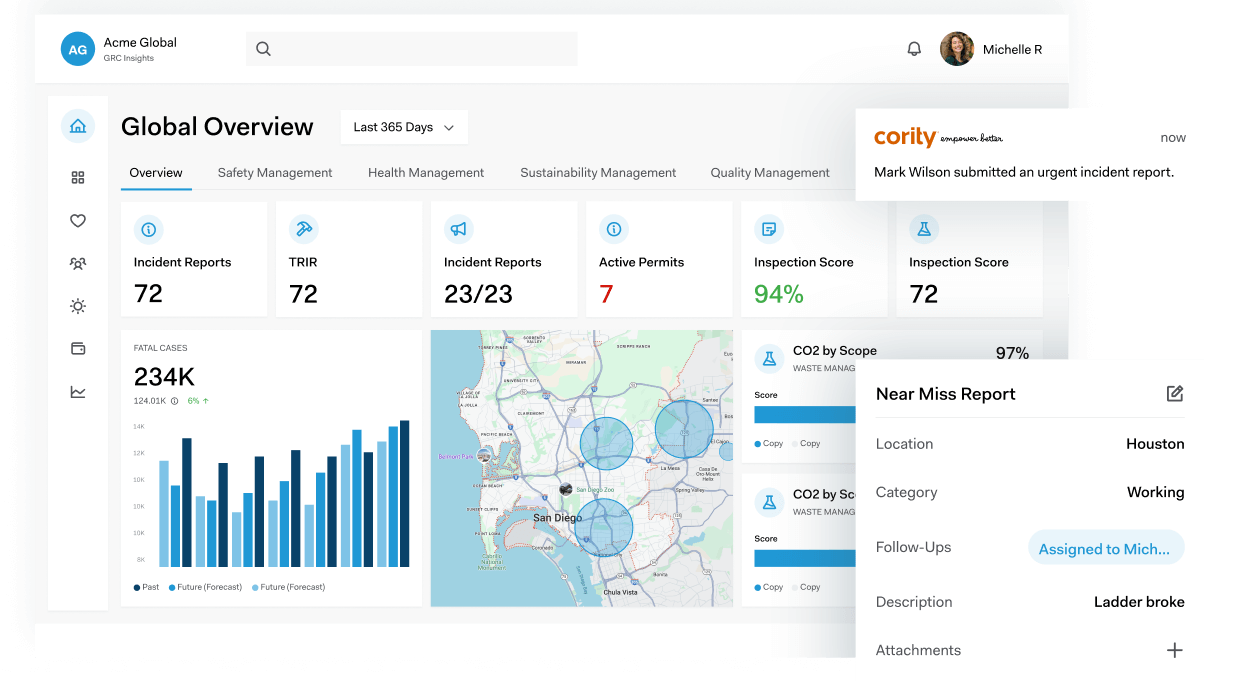Open the Health Management tab

[426, 173]
